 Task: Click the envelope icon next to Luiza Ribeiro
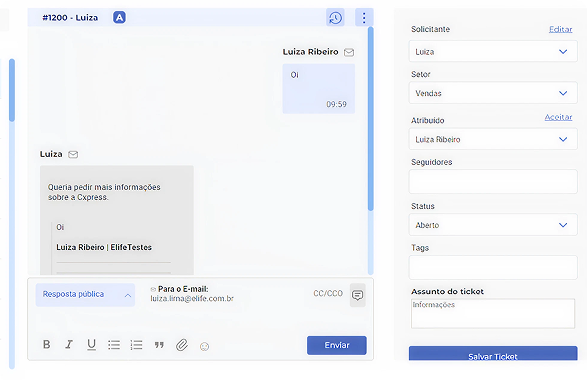tap(349, 52)
